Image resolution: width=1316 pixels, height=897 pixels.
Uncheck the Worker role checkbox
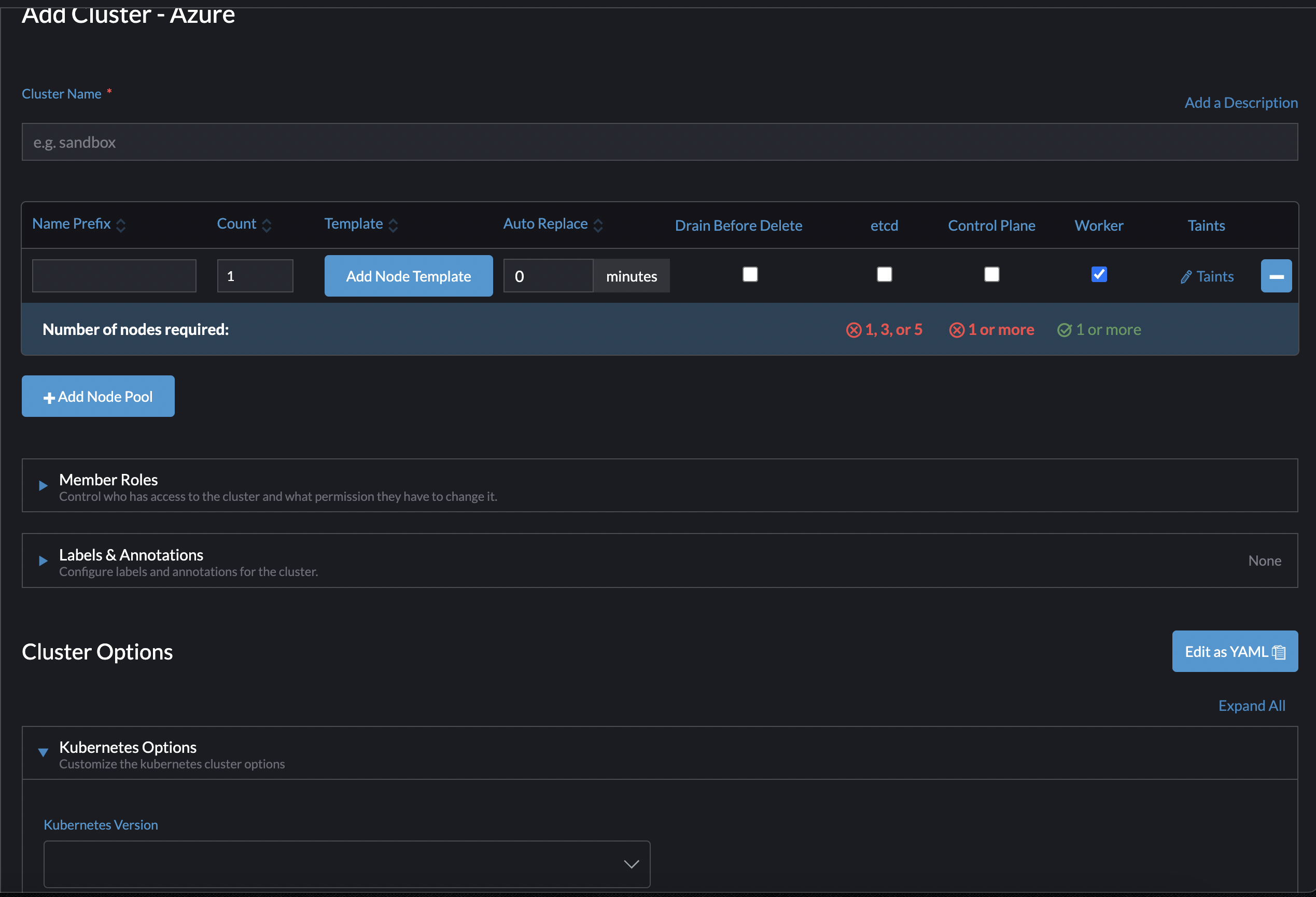click(1099, 274)
